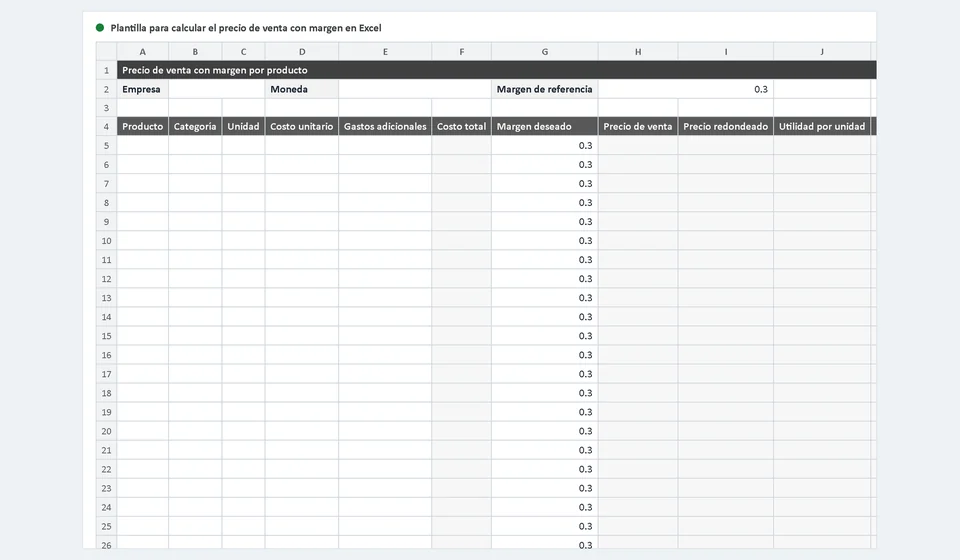960x560 pixels.
Task: Click the Costo total cell in row 13
Action: [x=462, y=298]
